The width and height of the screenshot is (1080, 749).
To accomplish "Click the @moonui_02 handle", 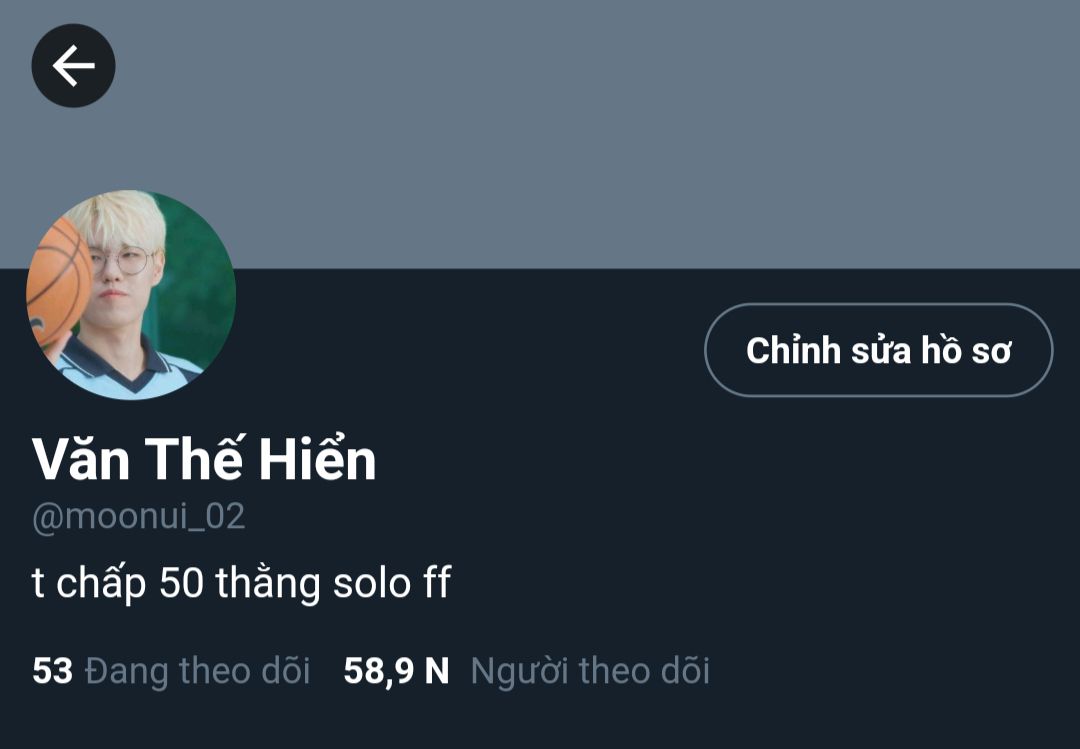I will click(138, 517).
